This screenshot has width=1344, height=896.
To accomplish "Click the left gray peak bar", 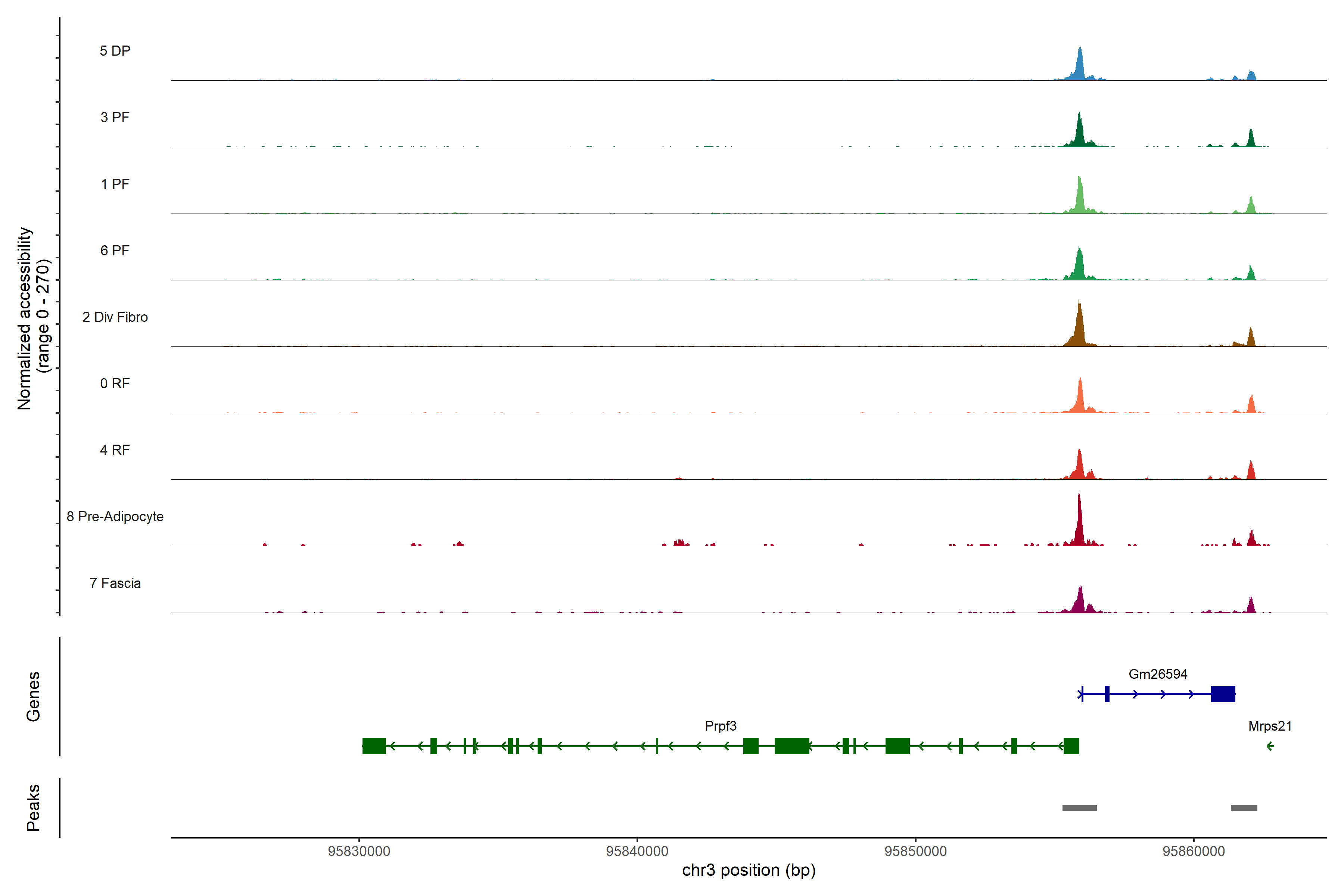I will [x=1079, y=808].
